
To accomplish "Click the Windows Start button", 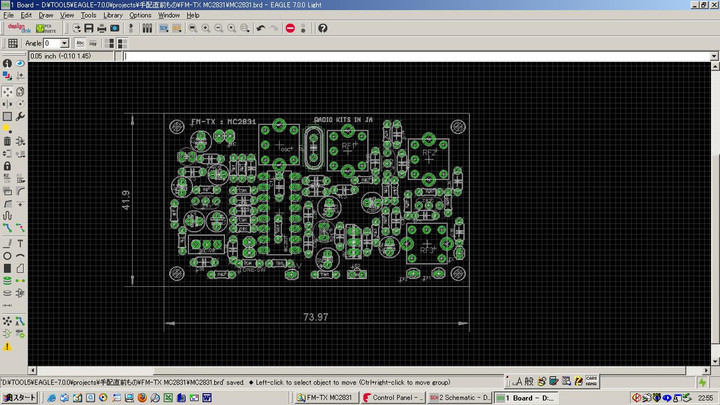I will pos(19,398).
